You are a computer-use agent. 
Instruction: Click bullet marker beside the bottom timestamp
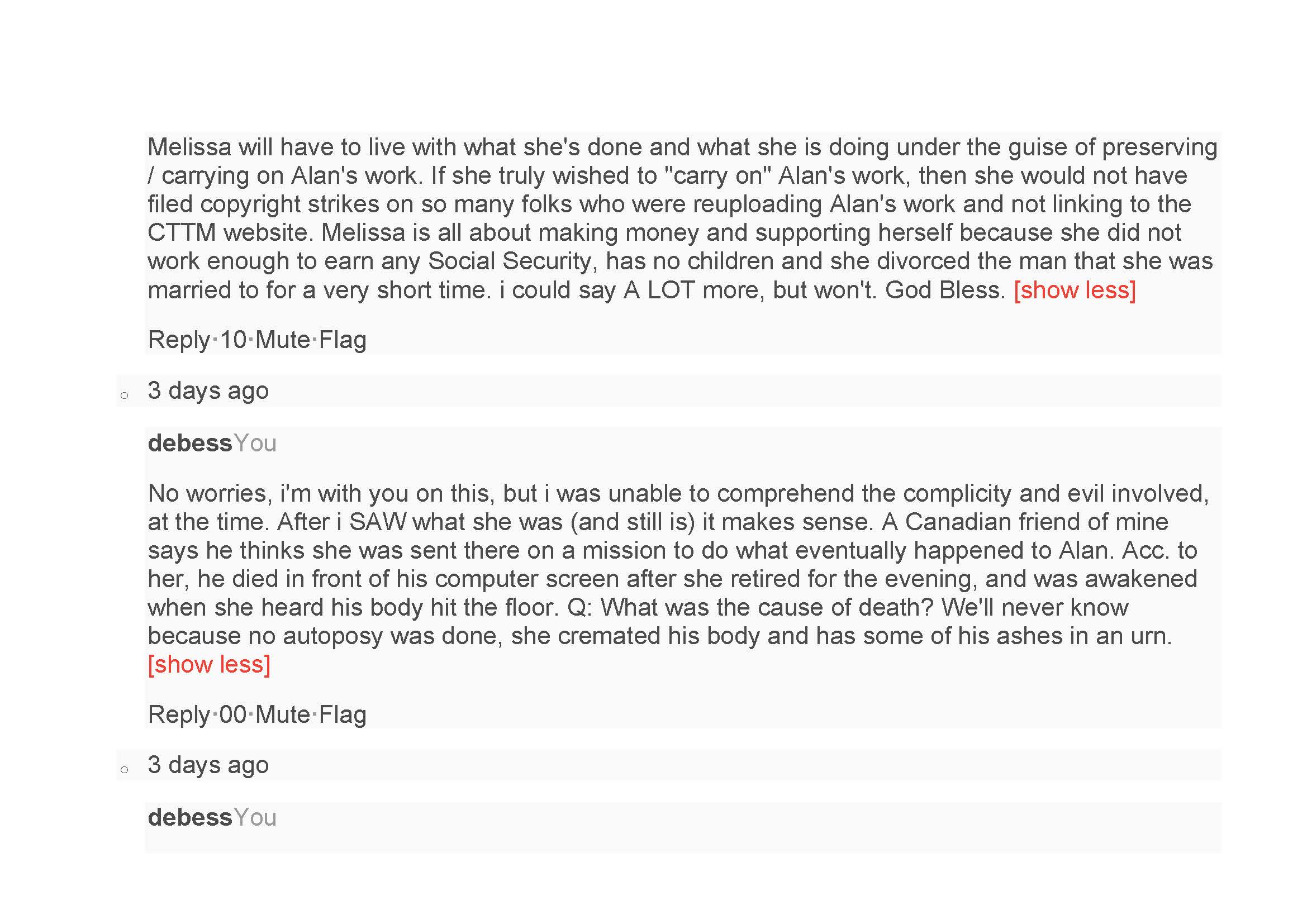coord(125,770)
